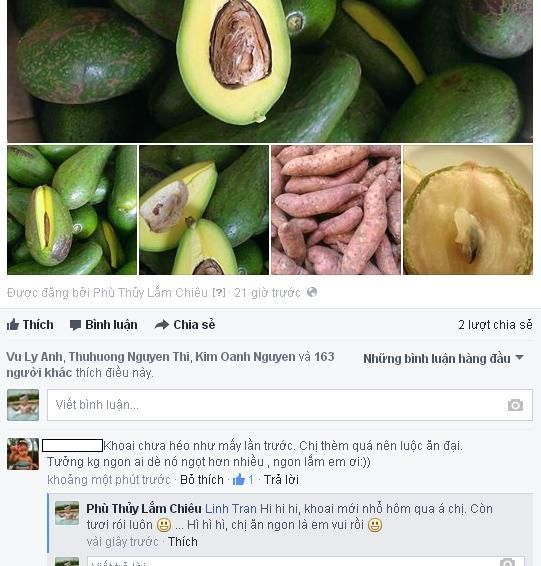This screenshot has height=566, width=541.
Task: Click the commenter's profile picture avatar
Action: 23,454
